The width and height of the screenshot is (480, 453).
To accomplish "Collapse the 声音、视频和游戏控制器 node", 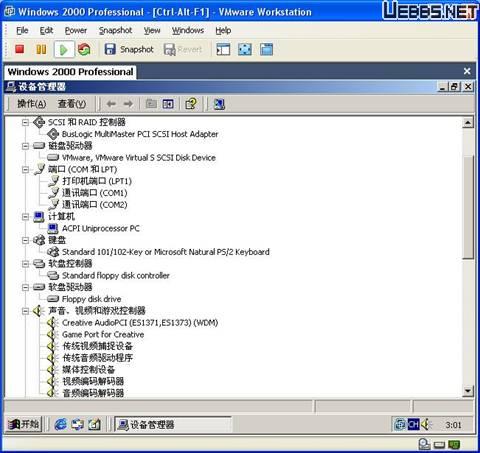I will (x=25, y=311).
